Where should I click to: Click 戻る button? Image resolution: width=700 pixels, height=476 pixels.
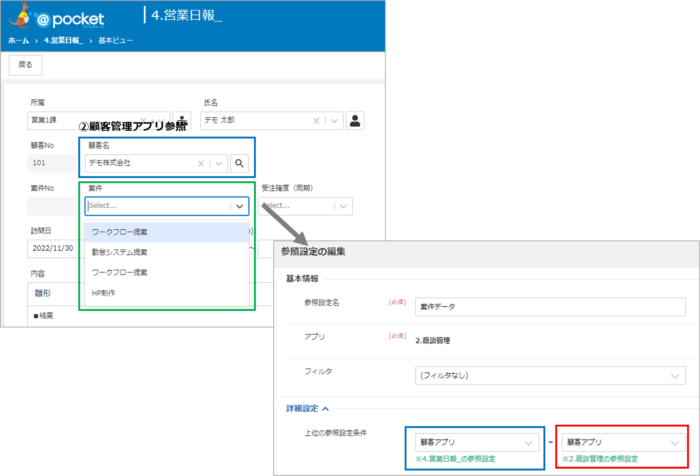[x=25, y=65]
